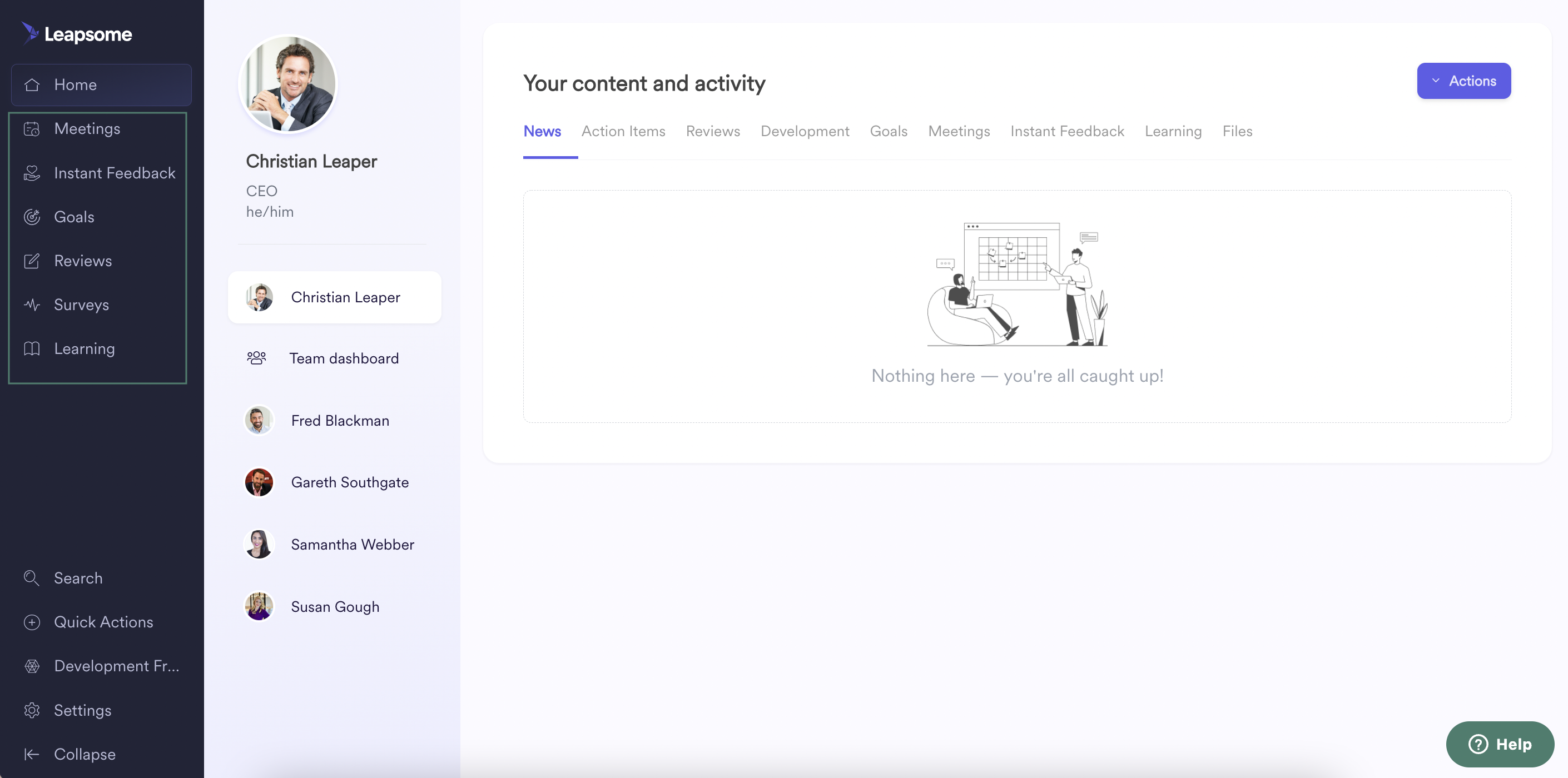The height and width of the screenshot is (778, 1568).
Task: Select Susan Gough's name in the team list
Action: coord(335,607)
